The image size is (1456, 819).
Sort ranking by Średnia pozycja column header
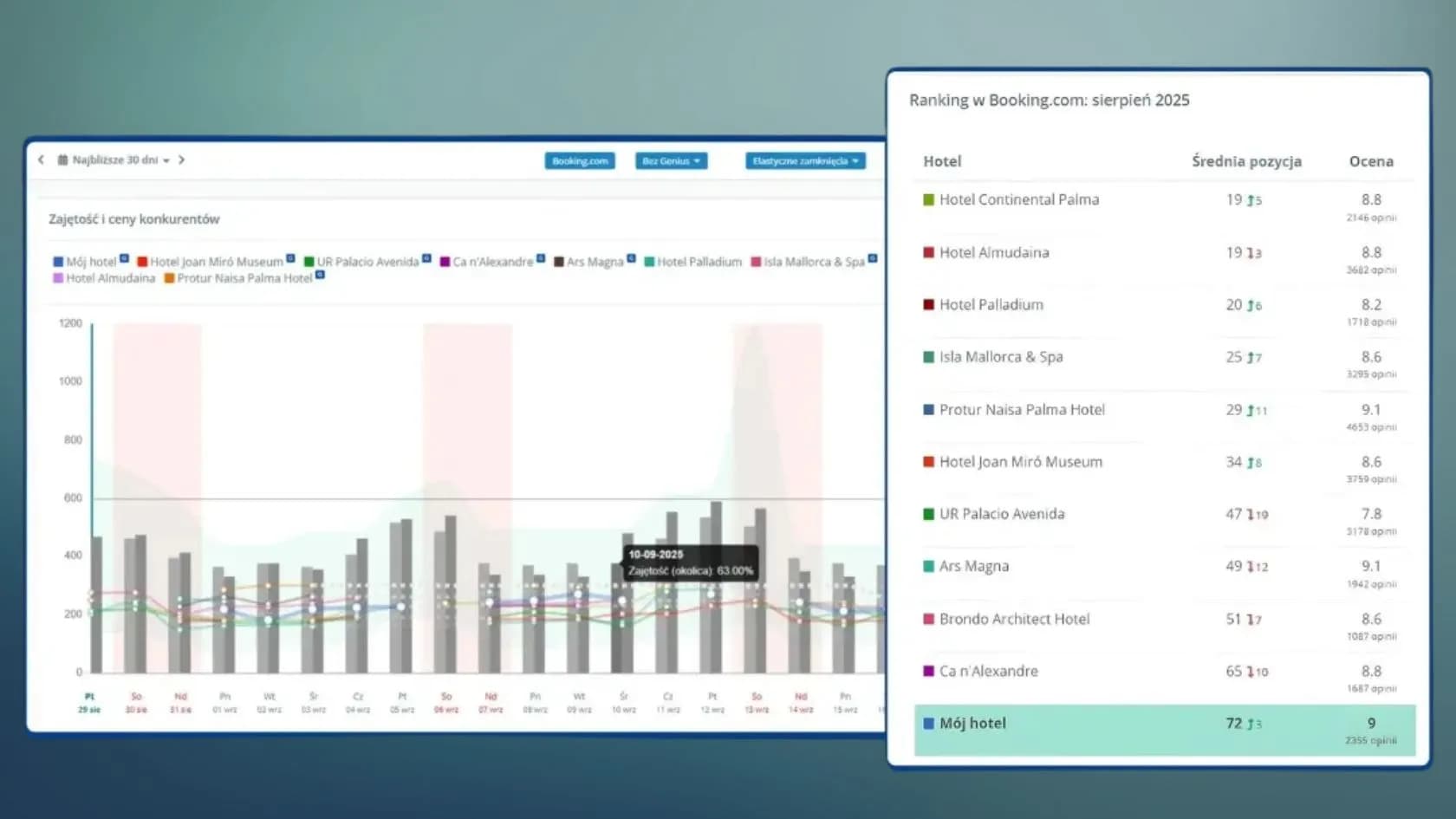tap(1245, 161)
